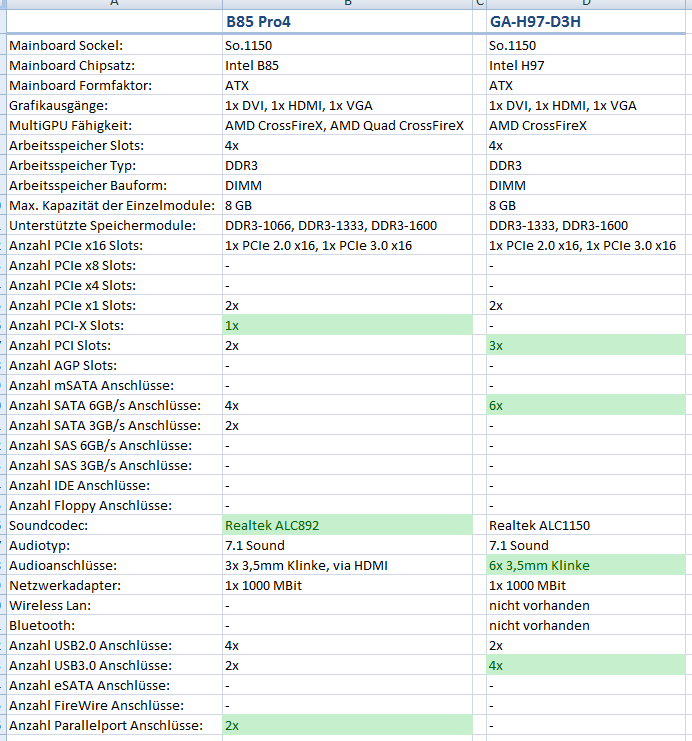
Task: Select 'Max. Kapazität der Einzelmodule:' cell
Action: click(114, 206)
